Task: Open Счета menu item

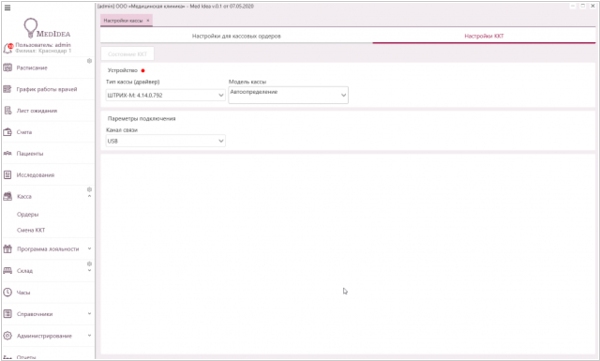Action: pos(24,132)
